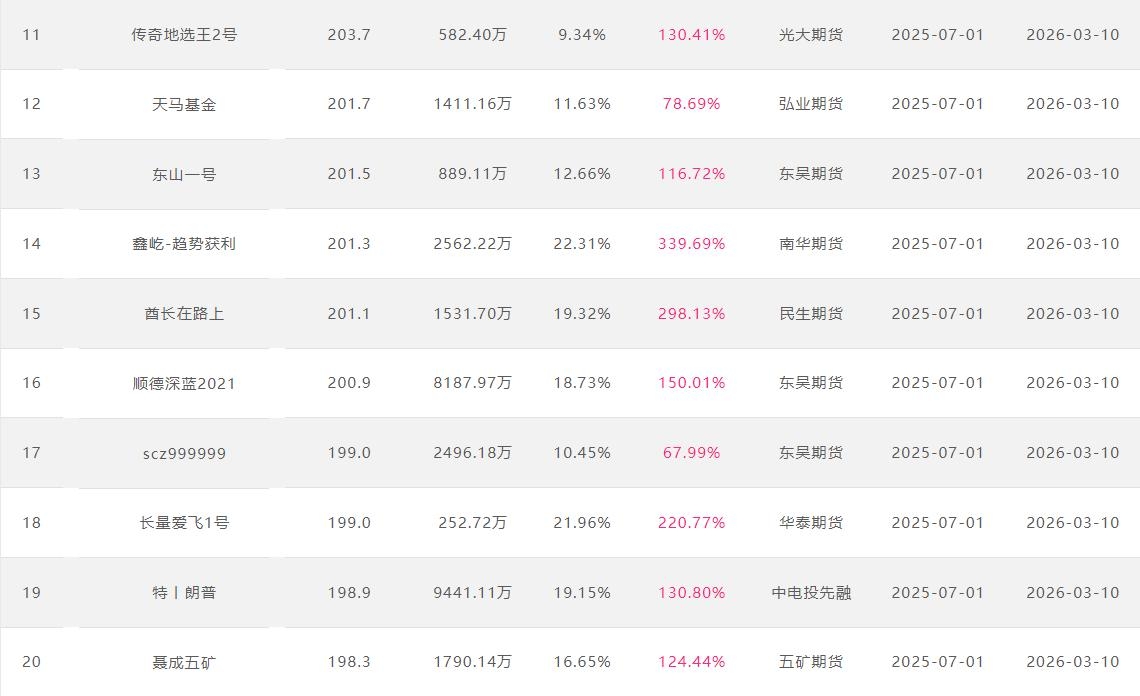Select the 鑫屹-趋势获利 account name
1140x696 pixels.
tap(184, 244)
